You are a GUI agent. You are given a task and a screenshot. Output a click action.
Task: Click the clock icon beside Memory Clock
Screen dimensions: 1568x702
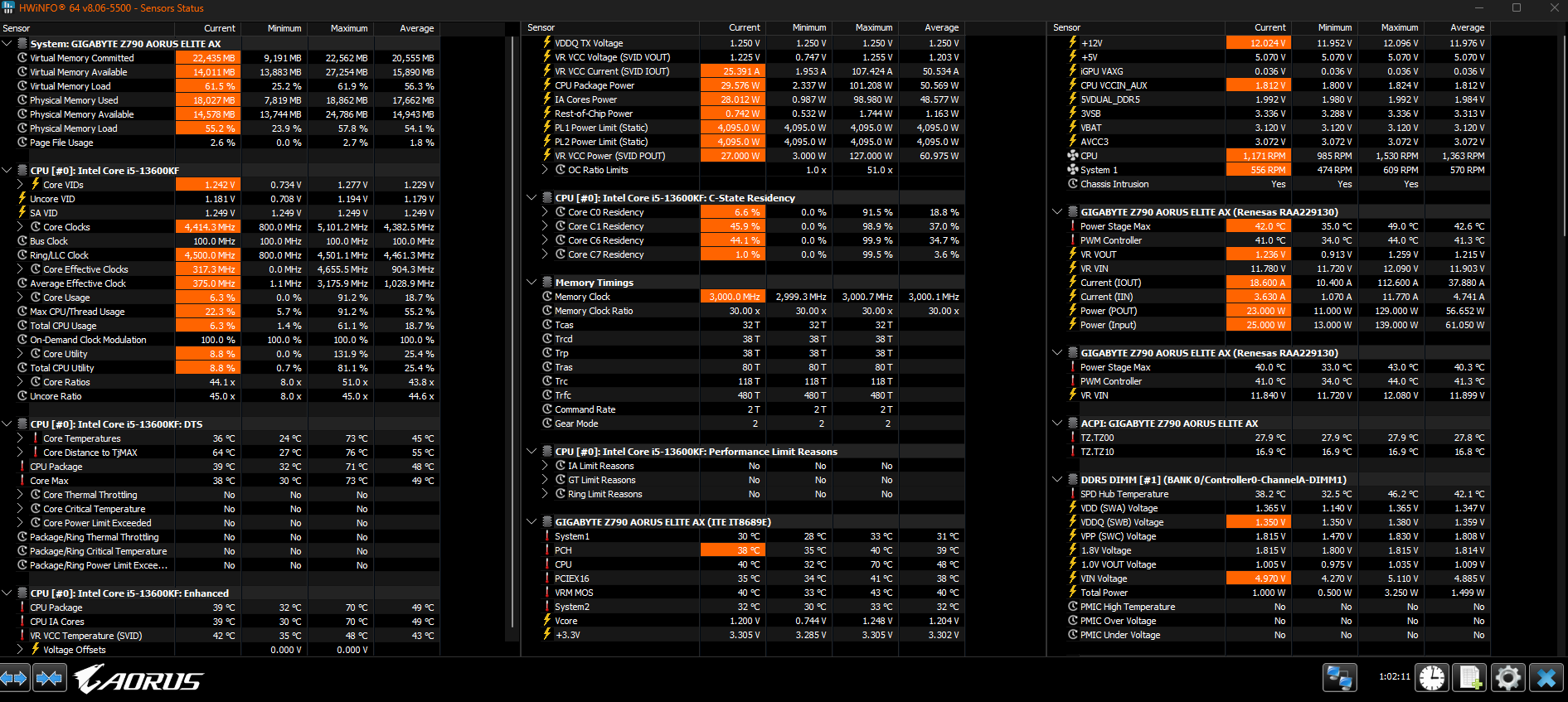[x=547, y=297]
